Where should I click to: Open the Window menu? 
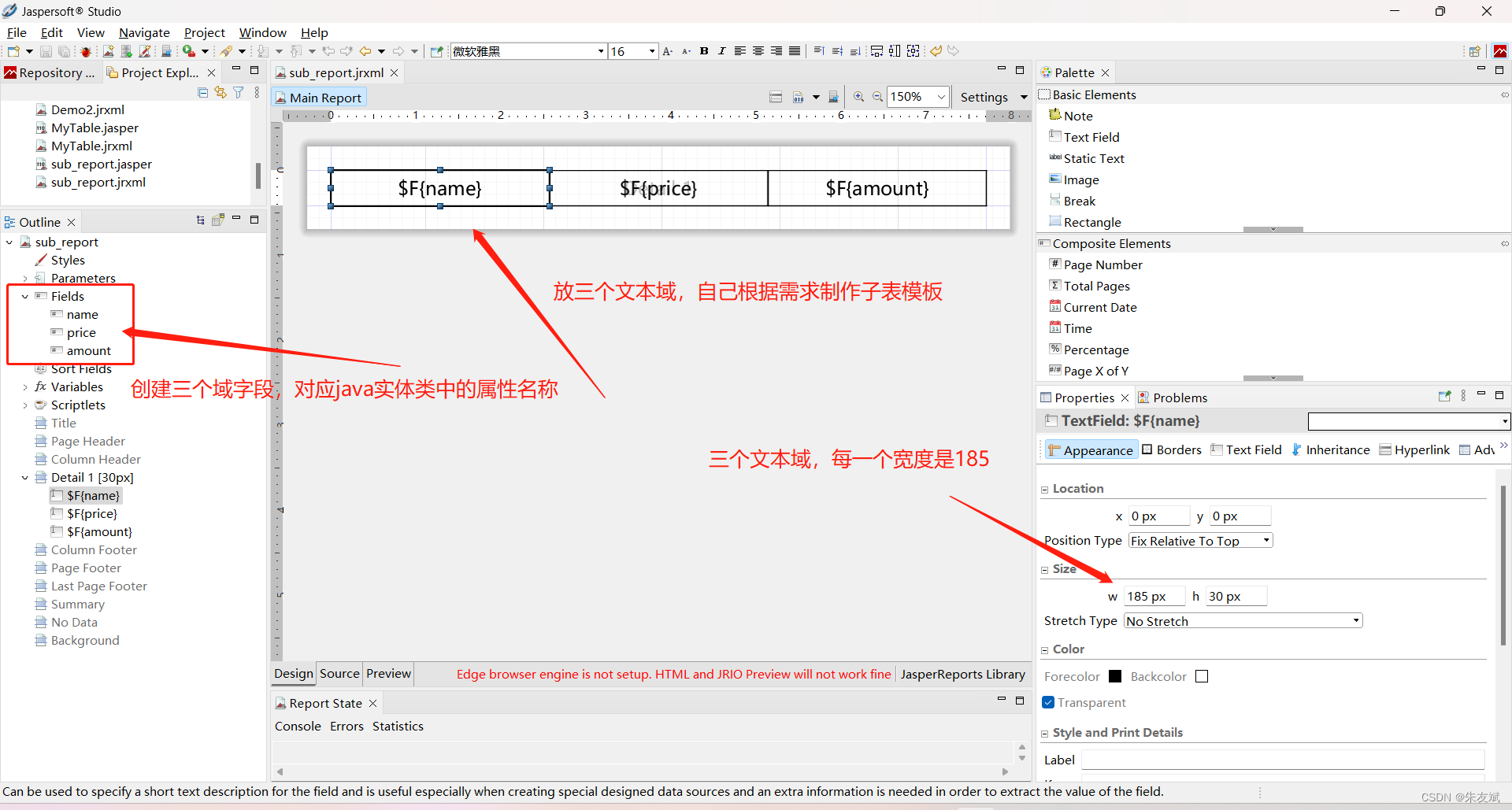coord(262,32)
